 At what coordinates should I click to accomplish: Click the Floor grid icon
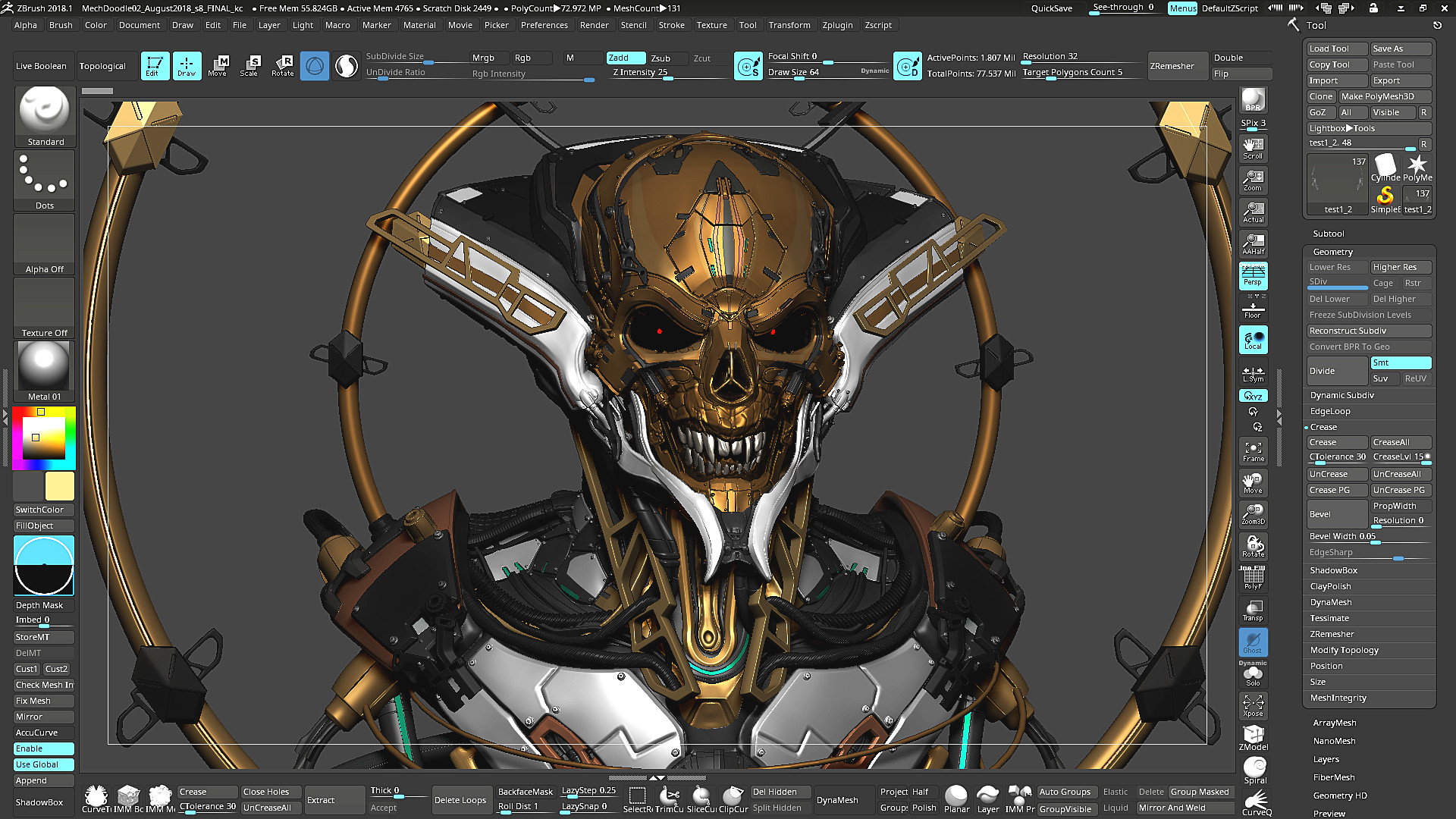click(1253, 309)
